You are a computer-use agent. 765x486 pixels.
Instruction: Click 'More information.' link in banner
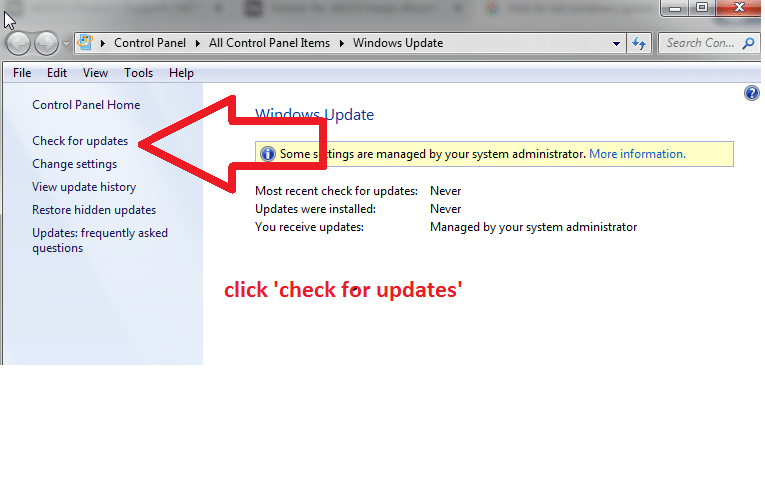click(637, 154)
